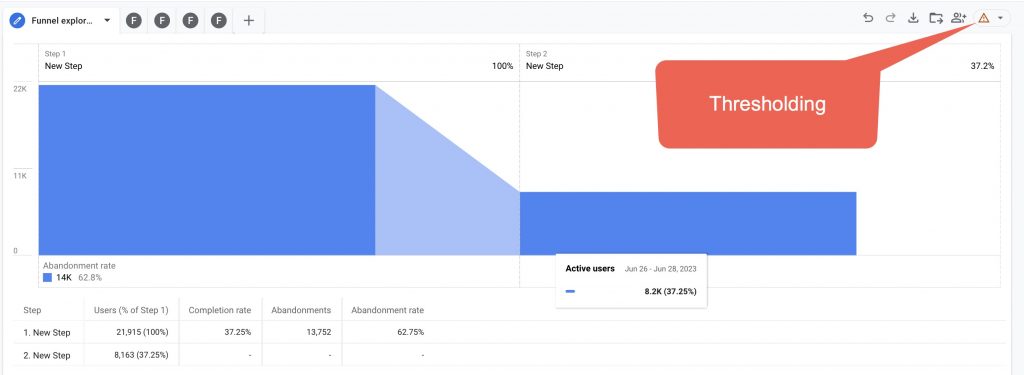Switch to the second F tab

click(x=162, y=20)
